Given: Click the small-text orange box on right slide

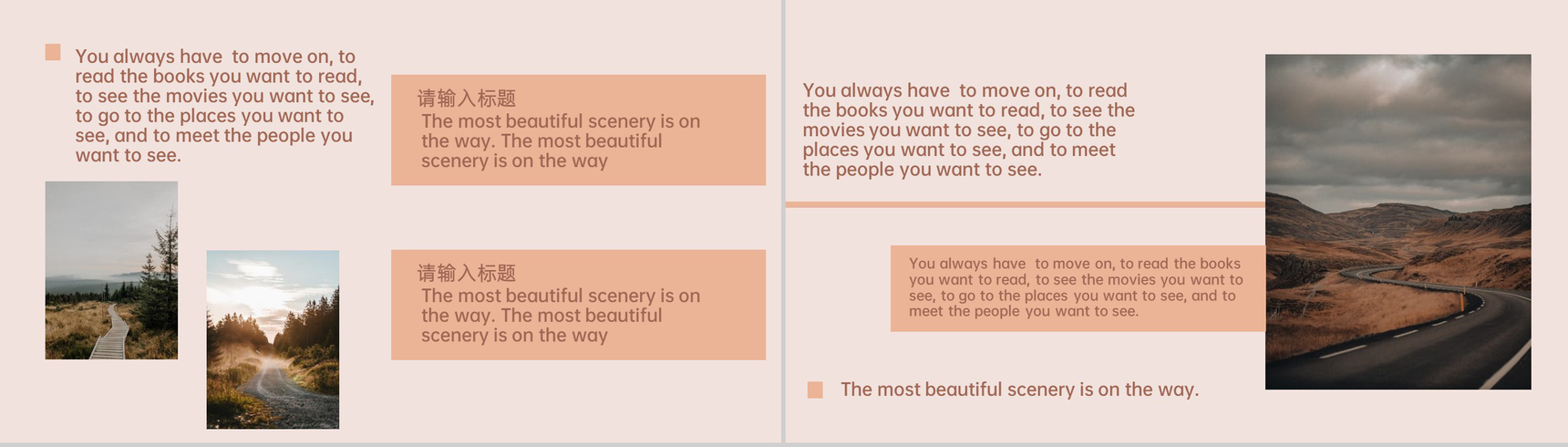Looking at the screenshot, I should pyautogui.click(x=1078, y=288).
